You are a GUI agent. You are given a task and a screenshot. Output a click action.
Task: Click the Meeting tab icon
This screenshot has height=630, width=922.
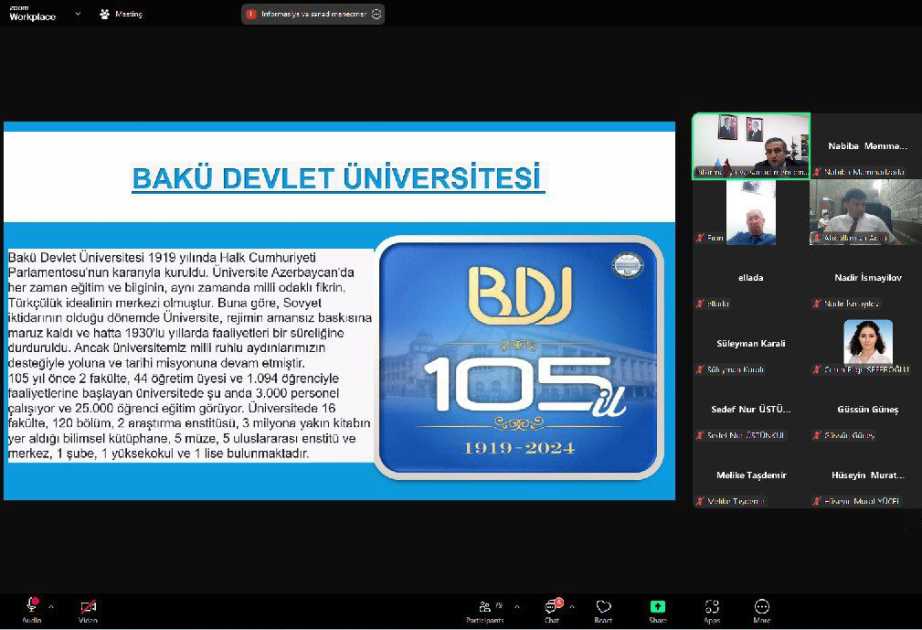[x=105, y=14]
